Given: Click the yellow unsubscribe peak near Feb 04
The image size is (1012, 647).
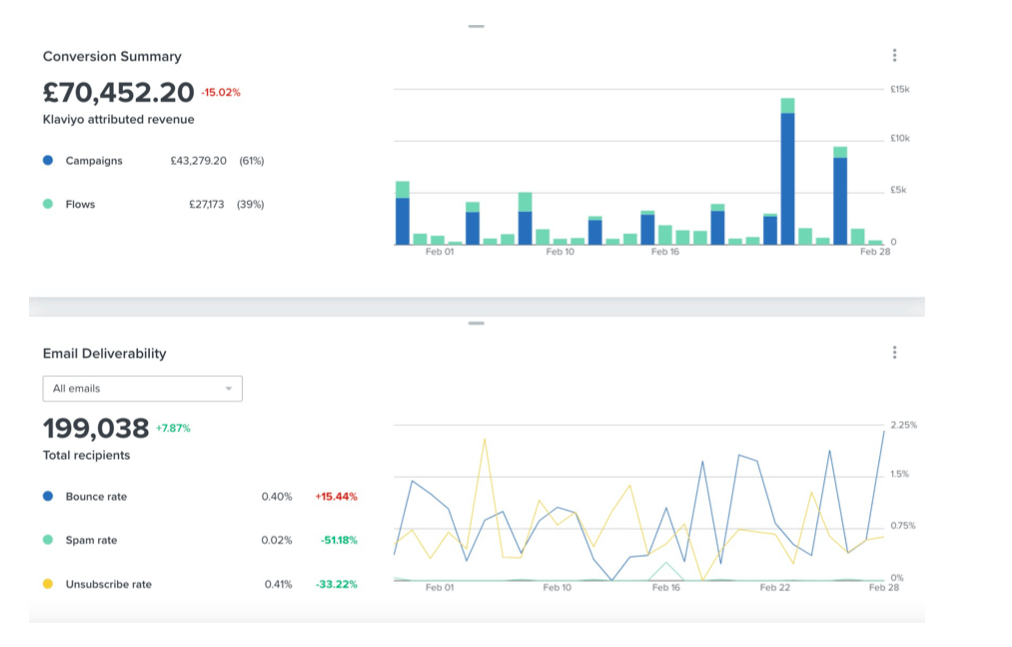Looking at the screenshot, I should (x=484, y=440).
